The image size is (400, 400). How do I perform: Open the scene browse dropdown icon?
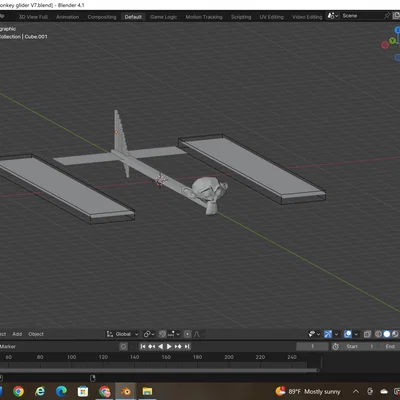(x=333, y=16)
